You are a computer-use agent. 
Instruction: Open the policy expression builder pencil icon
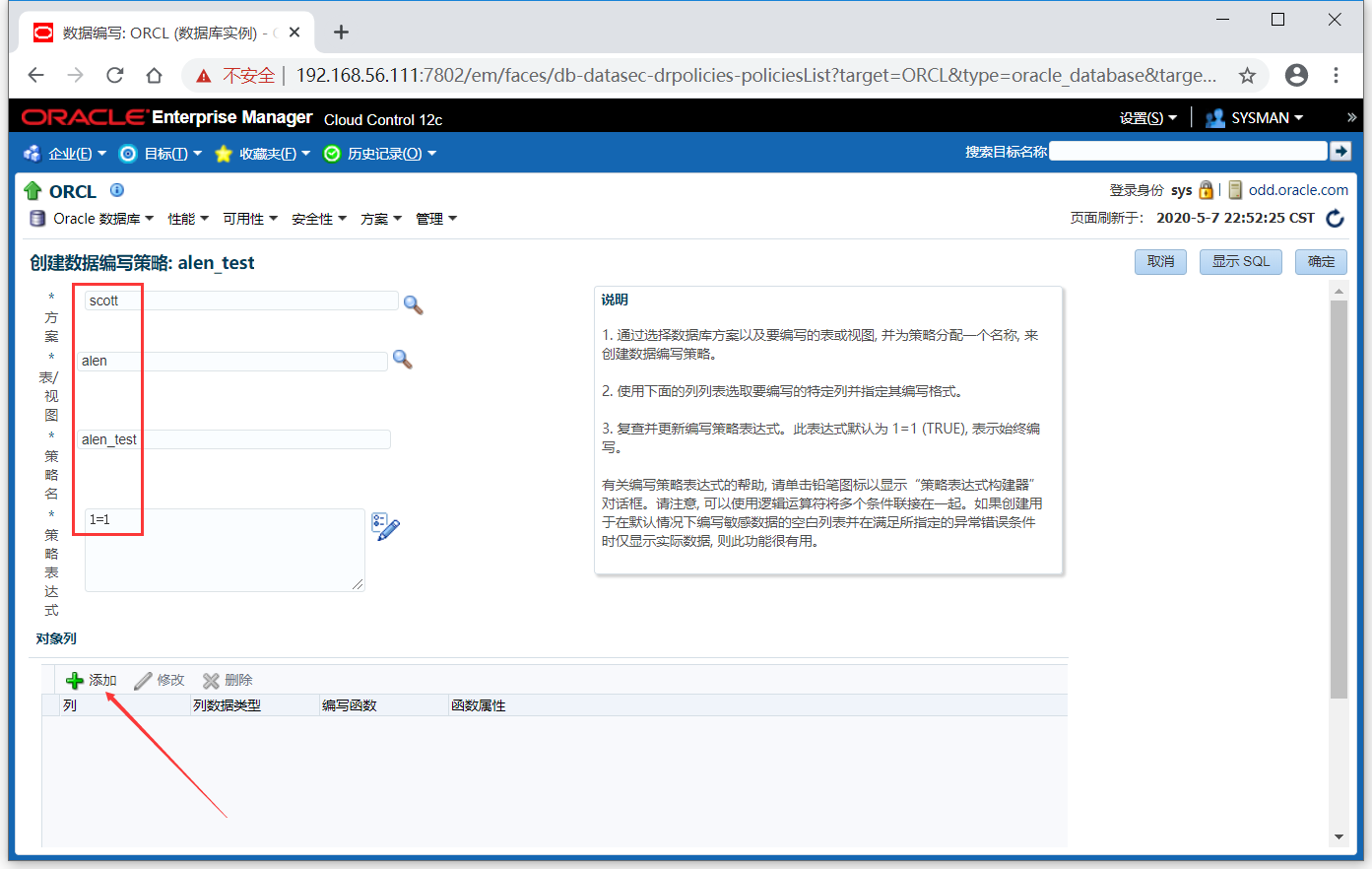[385, 526]
